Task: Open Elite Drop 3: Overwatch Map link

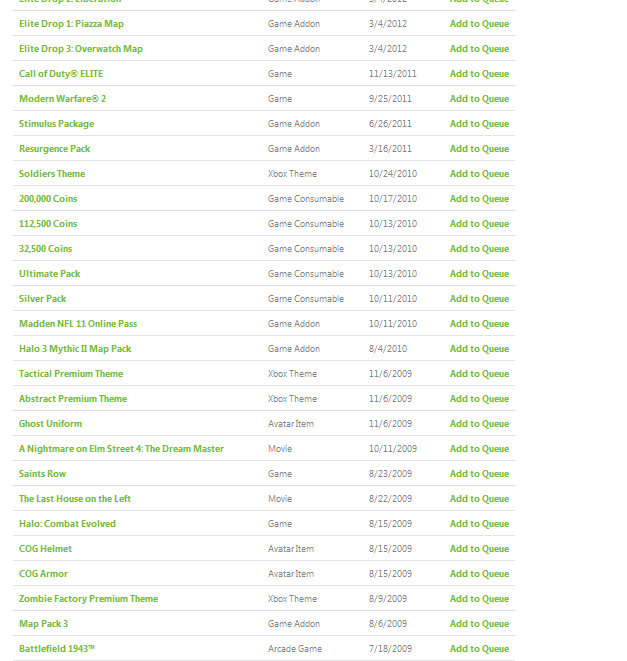Action: 81,49
